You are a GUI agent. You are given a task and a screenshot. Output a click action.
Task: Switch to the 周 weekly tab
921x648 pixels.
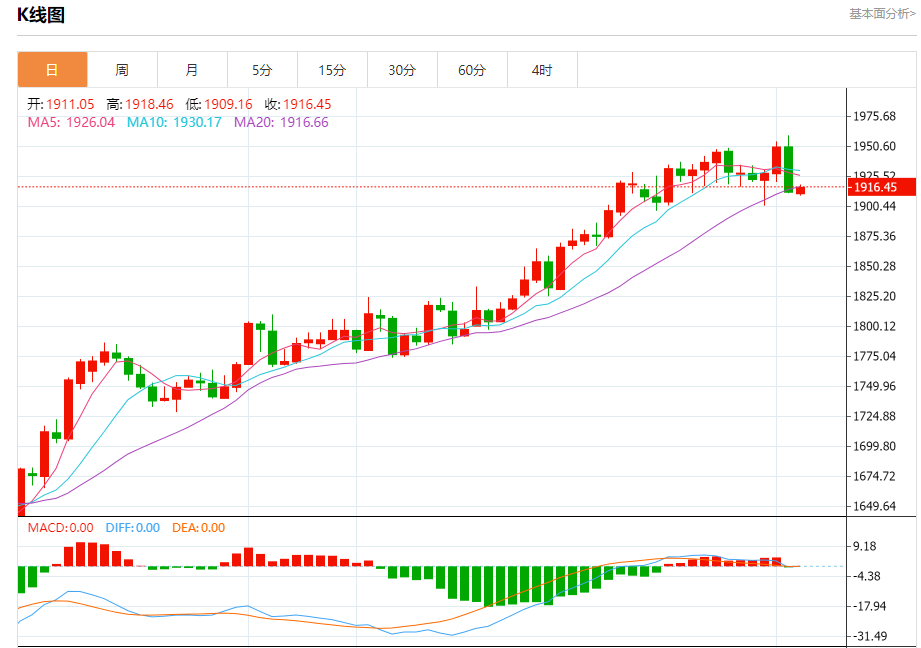coord(122,70)
